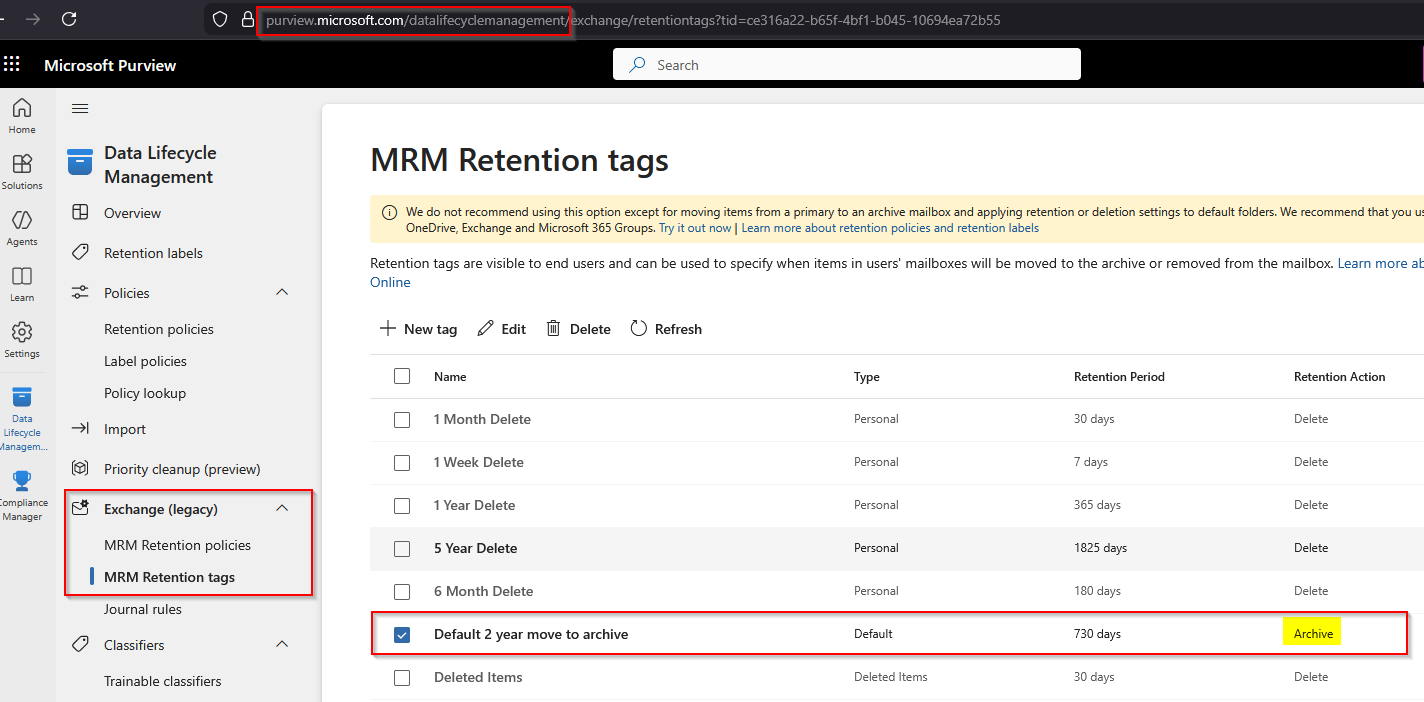Screen dimensions: 1424x702
Task: Collapse the Exchange (legacy) section chevron
Action: point(282,509)
